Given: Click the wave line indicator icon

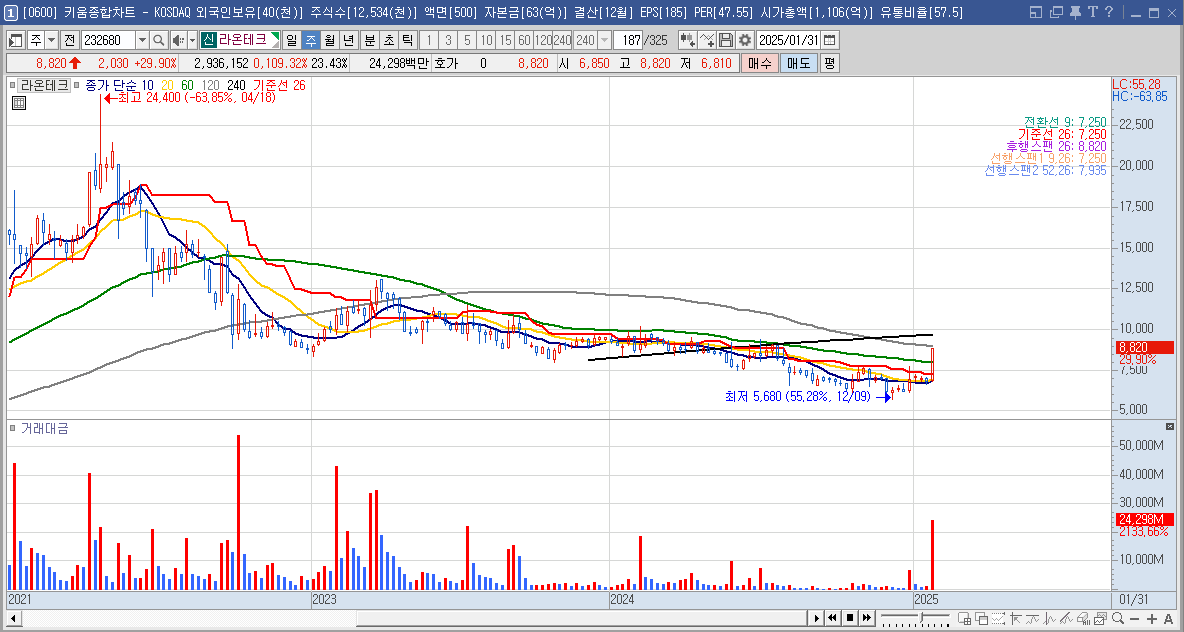Looking at the screenshot, I should (1032, 618).
